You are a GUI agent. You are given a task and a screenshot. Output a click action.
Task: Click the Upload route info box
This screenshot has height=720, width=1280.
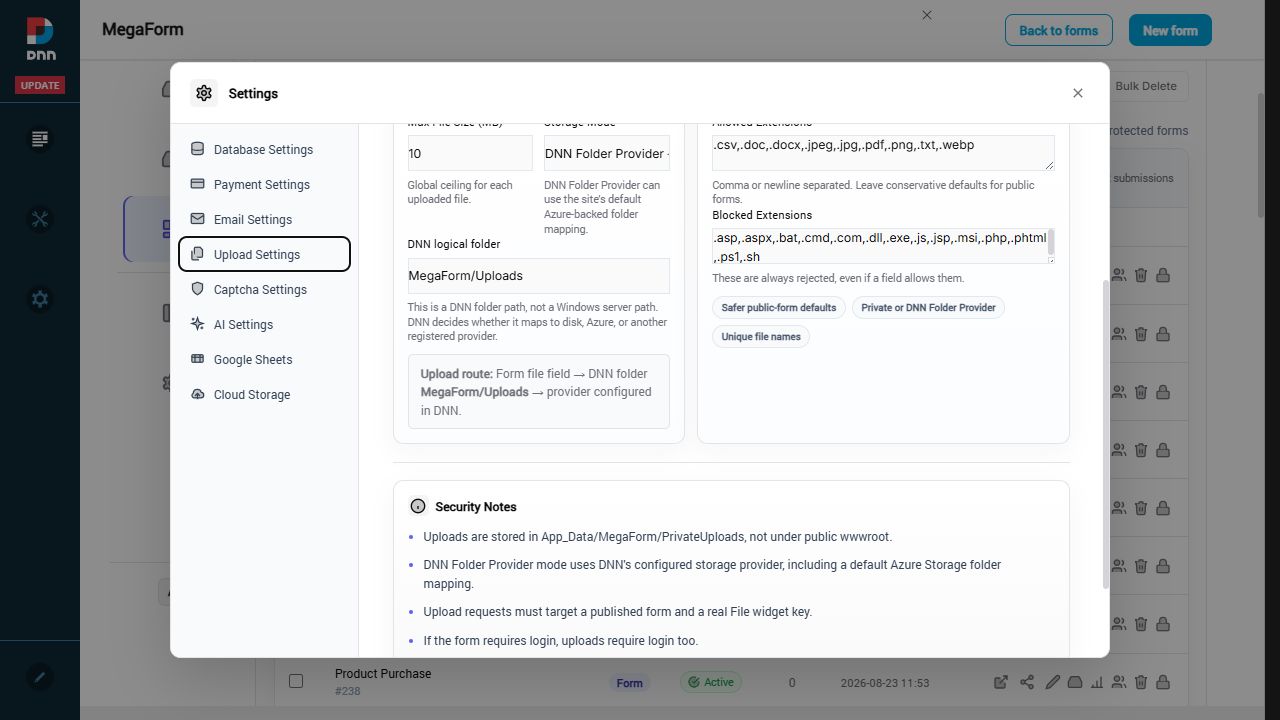[x=539, y=392]
